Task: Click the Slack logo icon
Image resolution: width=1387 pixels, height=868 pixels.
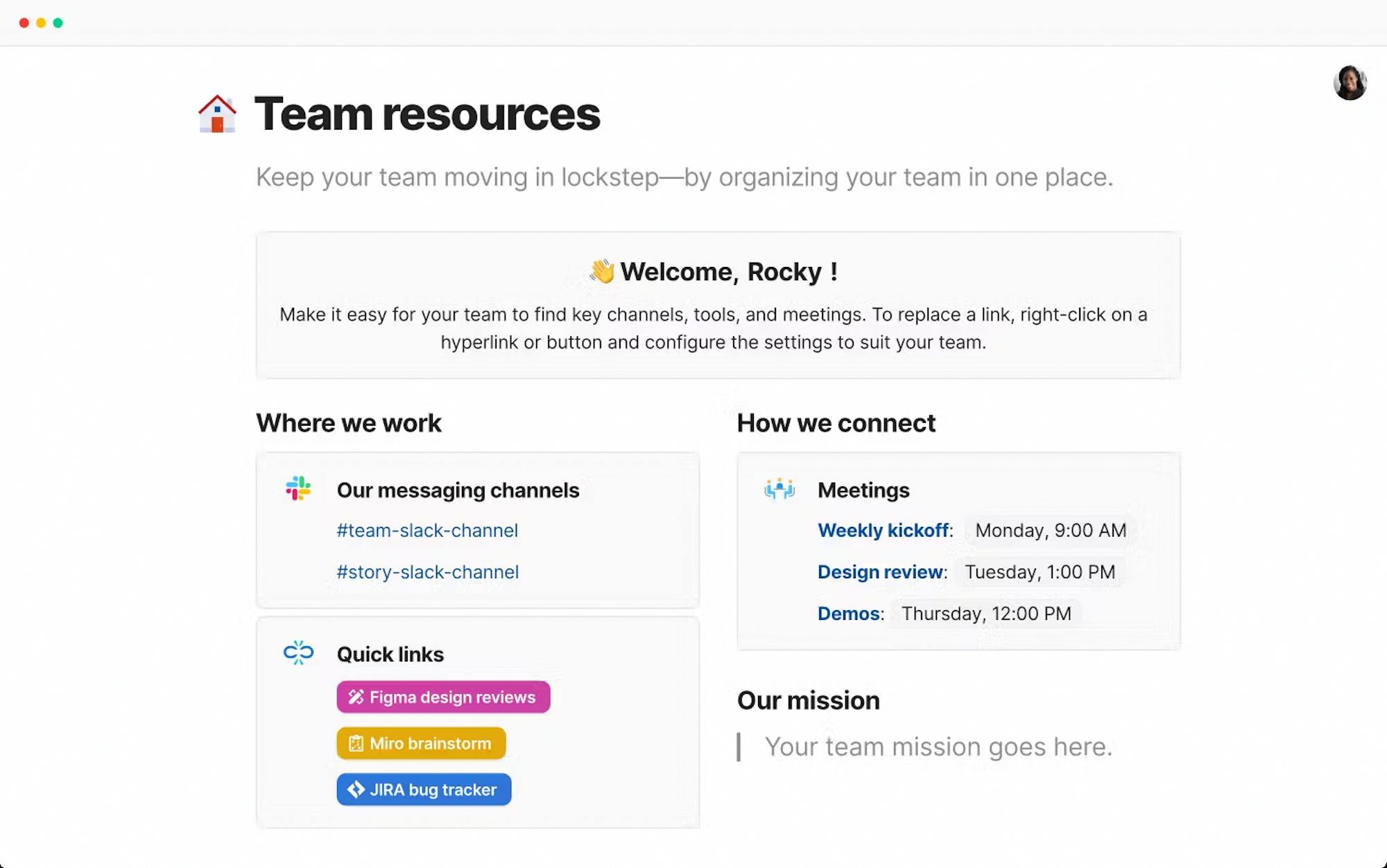Action: (298, 489)
